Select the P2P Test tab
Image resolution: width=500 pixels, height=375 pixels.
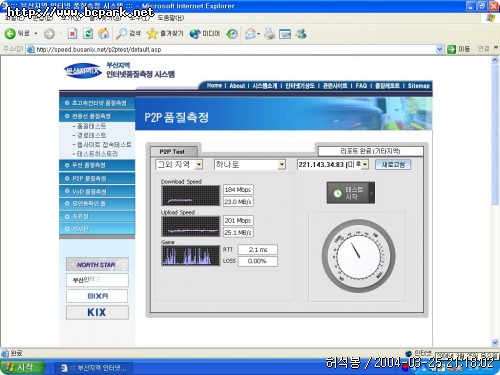point(172,152)
